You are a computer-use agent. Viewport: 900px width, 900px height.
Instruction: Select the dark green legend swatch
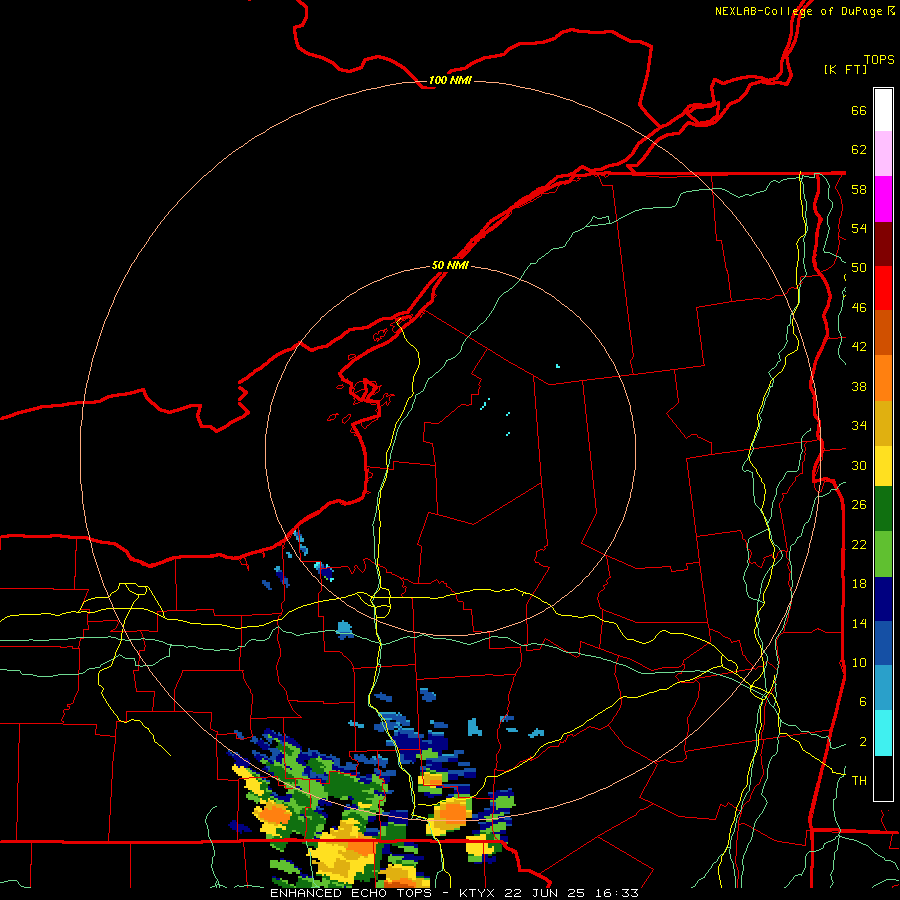coord(883,509)
